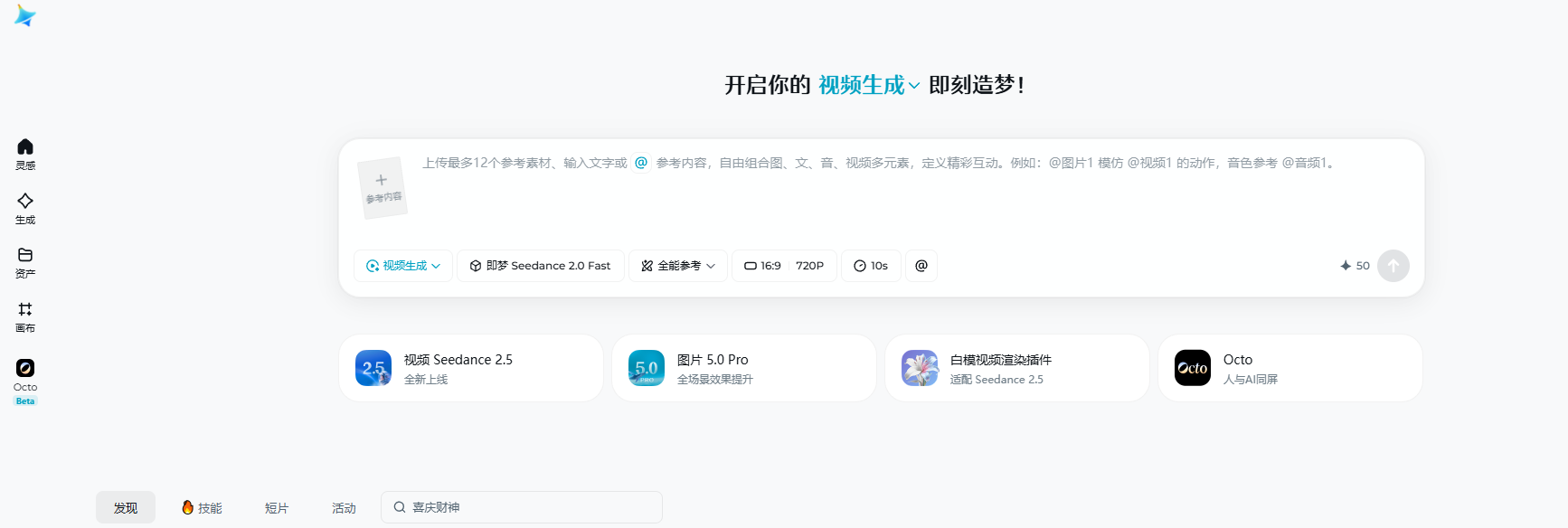Open the 资产 folder sidebar item
This screenshot has height=528, width=1568.
tap(25, 262)
